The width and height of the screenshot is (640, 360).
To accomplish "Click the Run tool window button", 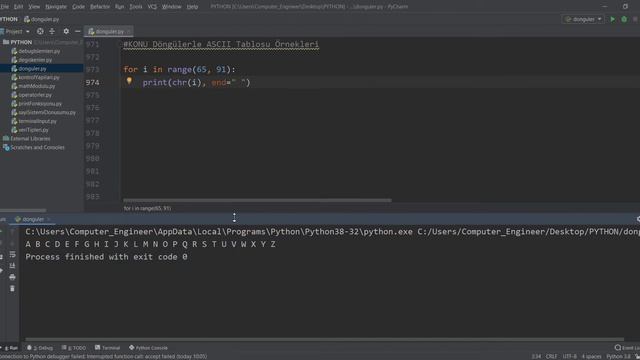I will point(10,348).
